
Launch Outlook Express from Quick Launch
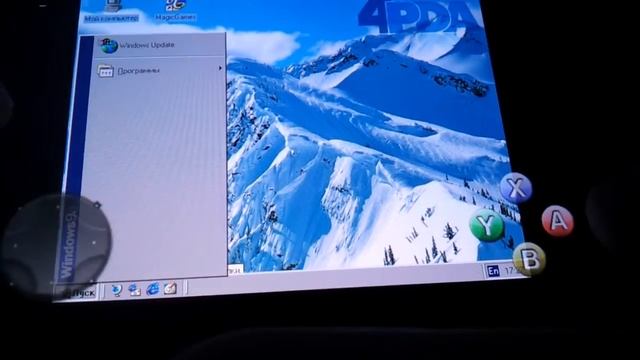134,290
